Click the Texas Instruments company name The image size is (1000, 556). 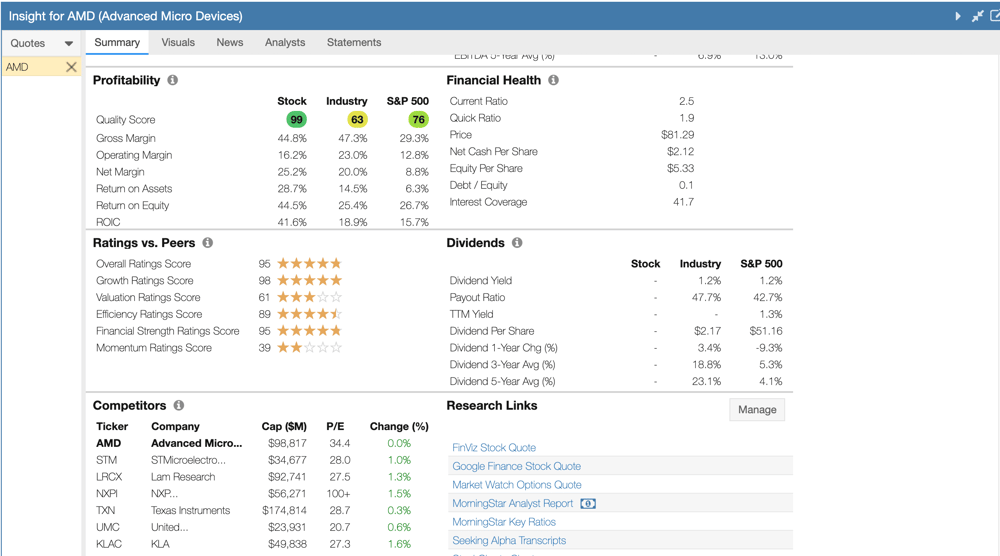191,510
